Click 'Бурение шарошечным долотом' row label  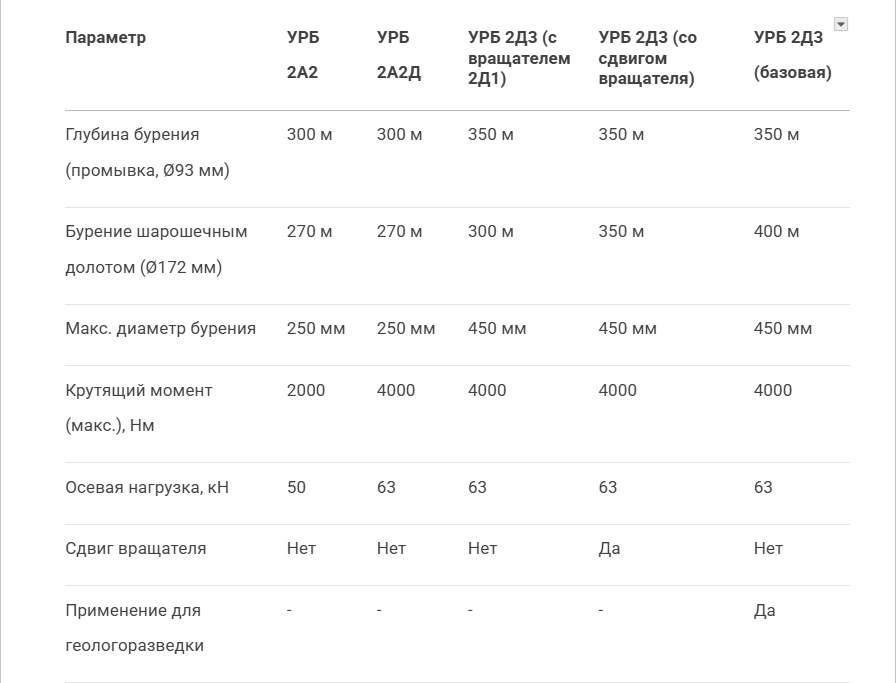[156, 249]
